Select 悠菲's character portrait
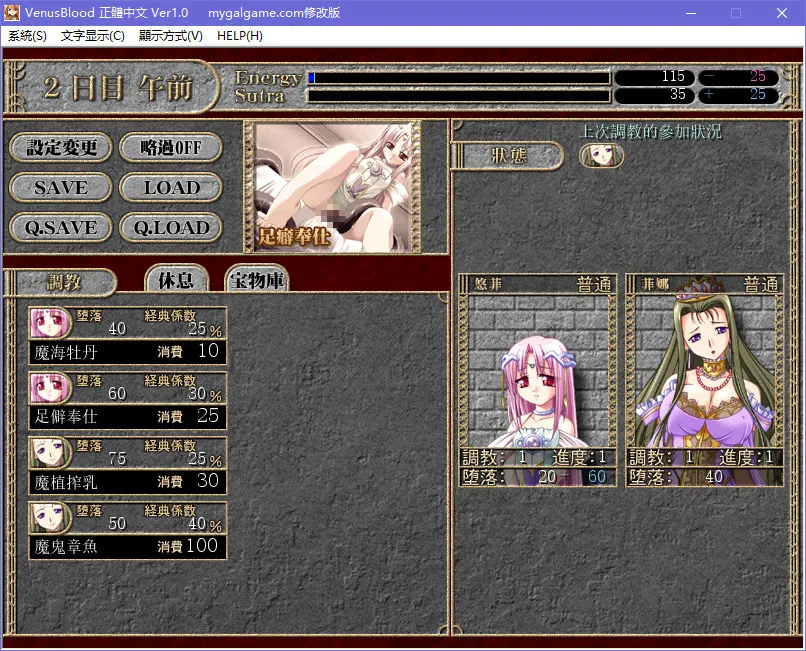 pyautogui.click(x=536, y=370)
